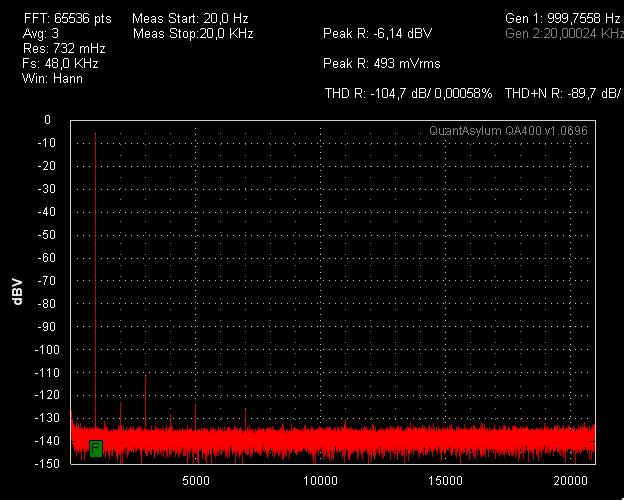Click the 15000 tick on frequency axis
Screen dimensions: 624x500
445,480
